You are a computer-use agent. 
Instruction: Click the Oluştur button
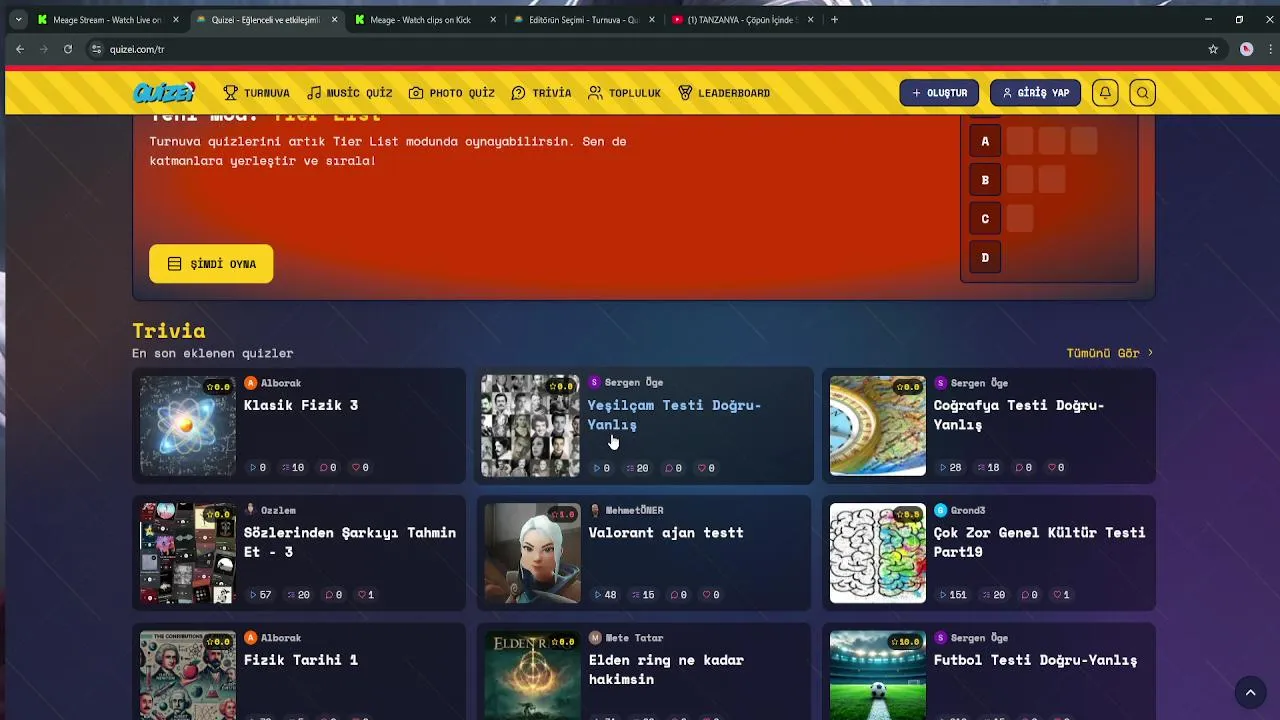(x=939, y=93)
